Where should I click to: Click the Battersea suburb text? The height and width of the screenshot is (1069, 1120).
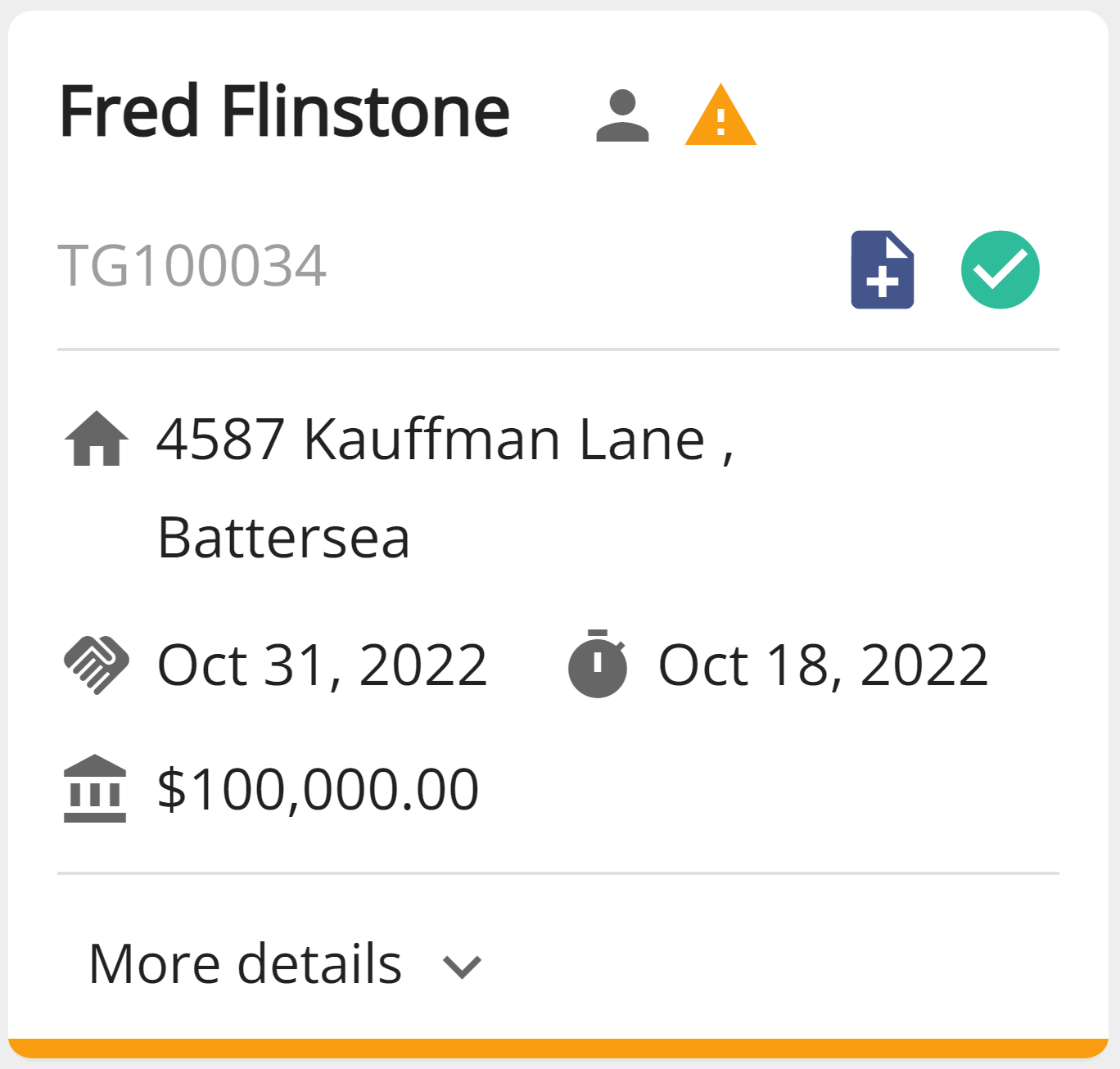tap(283, 538)
